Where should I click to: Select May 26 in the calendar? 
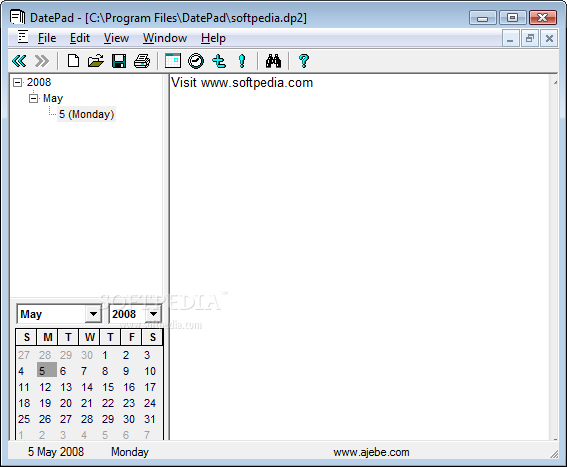(x=45, y=419)
